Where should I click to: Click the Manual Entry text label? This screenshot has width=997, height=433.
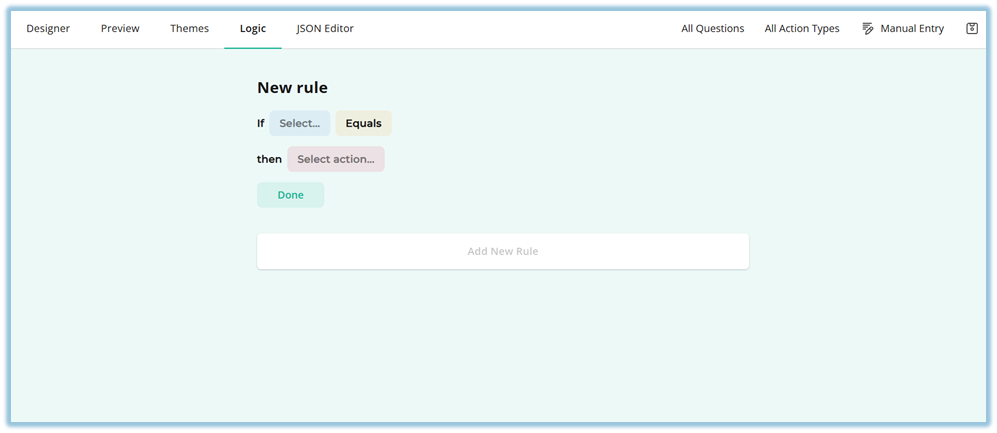click(x=911, y=29)
